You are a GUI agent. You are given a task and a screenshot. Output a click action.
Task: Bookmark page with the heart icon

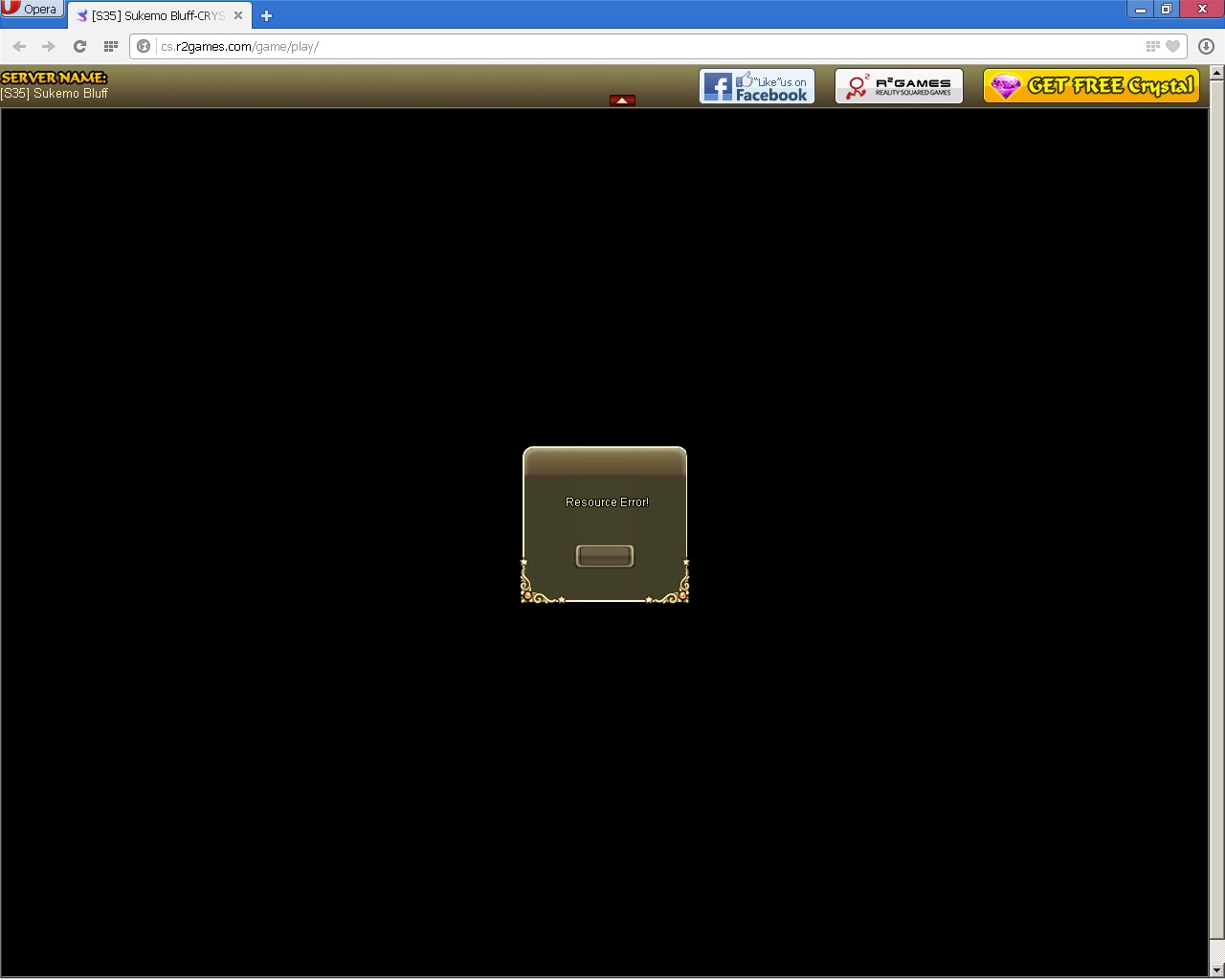pos(1172,46)
